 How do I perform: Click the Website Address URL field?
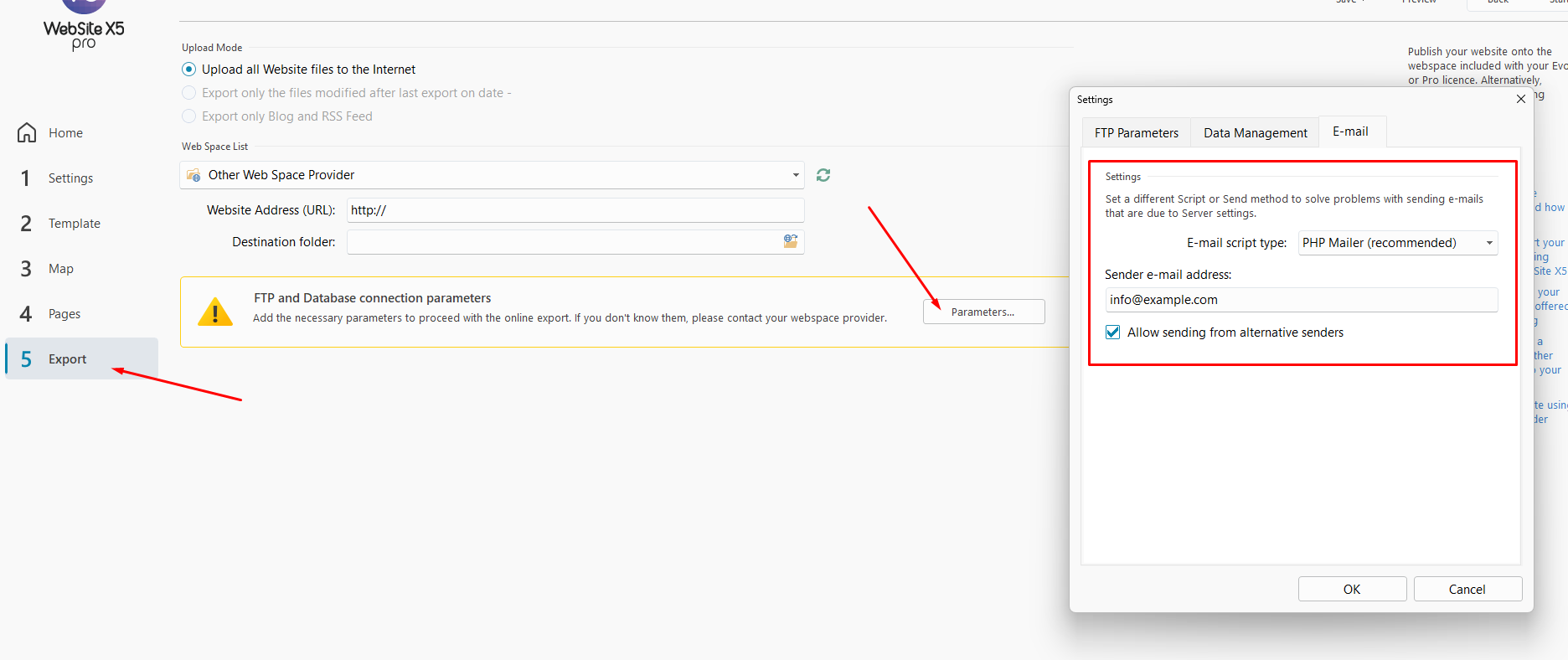click(575, 210)
